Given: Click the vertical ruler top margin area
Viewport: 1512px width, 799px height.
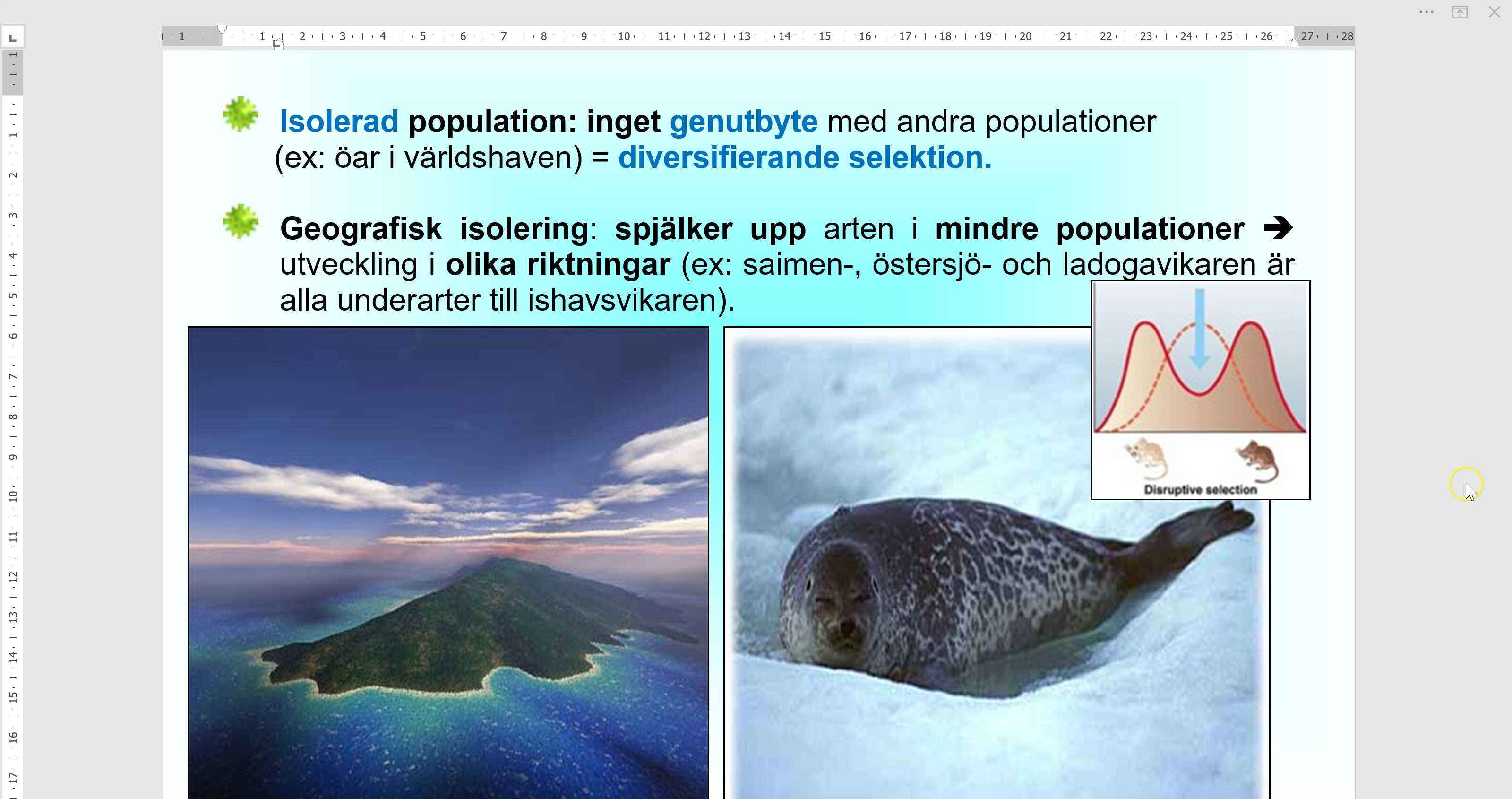Looking at the screenshot, I should pyautogui.click(x=12, y=72).
